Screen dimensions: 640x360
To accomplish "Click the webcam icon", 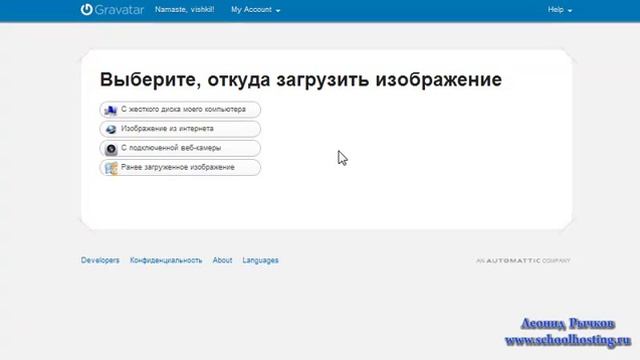I will 111,149.
